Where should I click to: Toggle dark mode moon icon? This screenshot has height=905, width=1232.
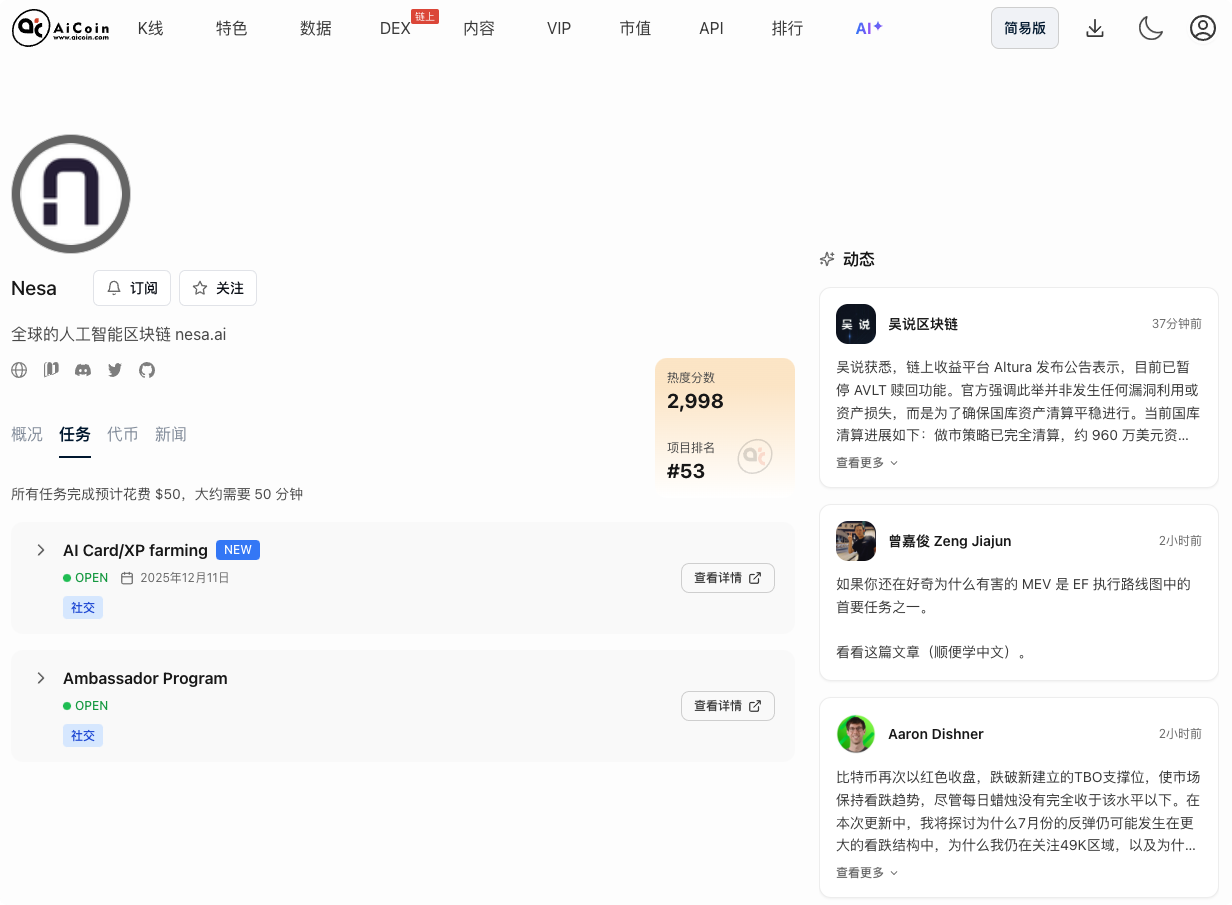1150,28
